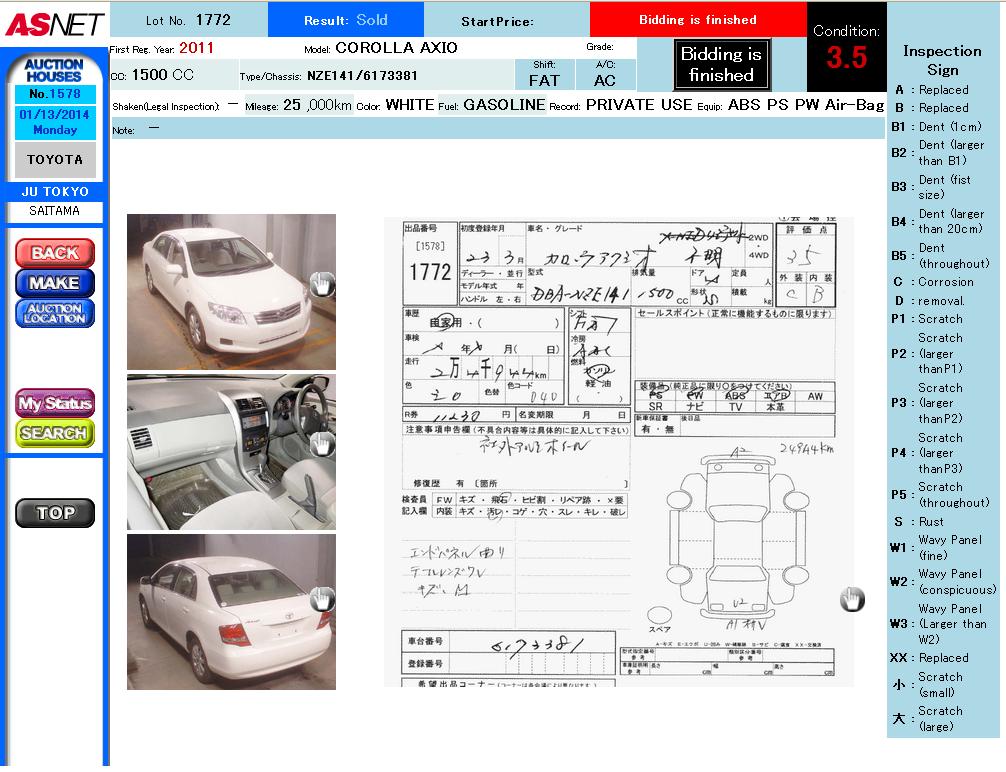Screen dimensions: 1006x772
Task: Zoom hand icon on interior photo
Action: [321, 444]
